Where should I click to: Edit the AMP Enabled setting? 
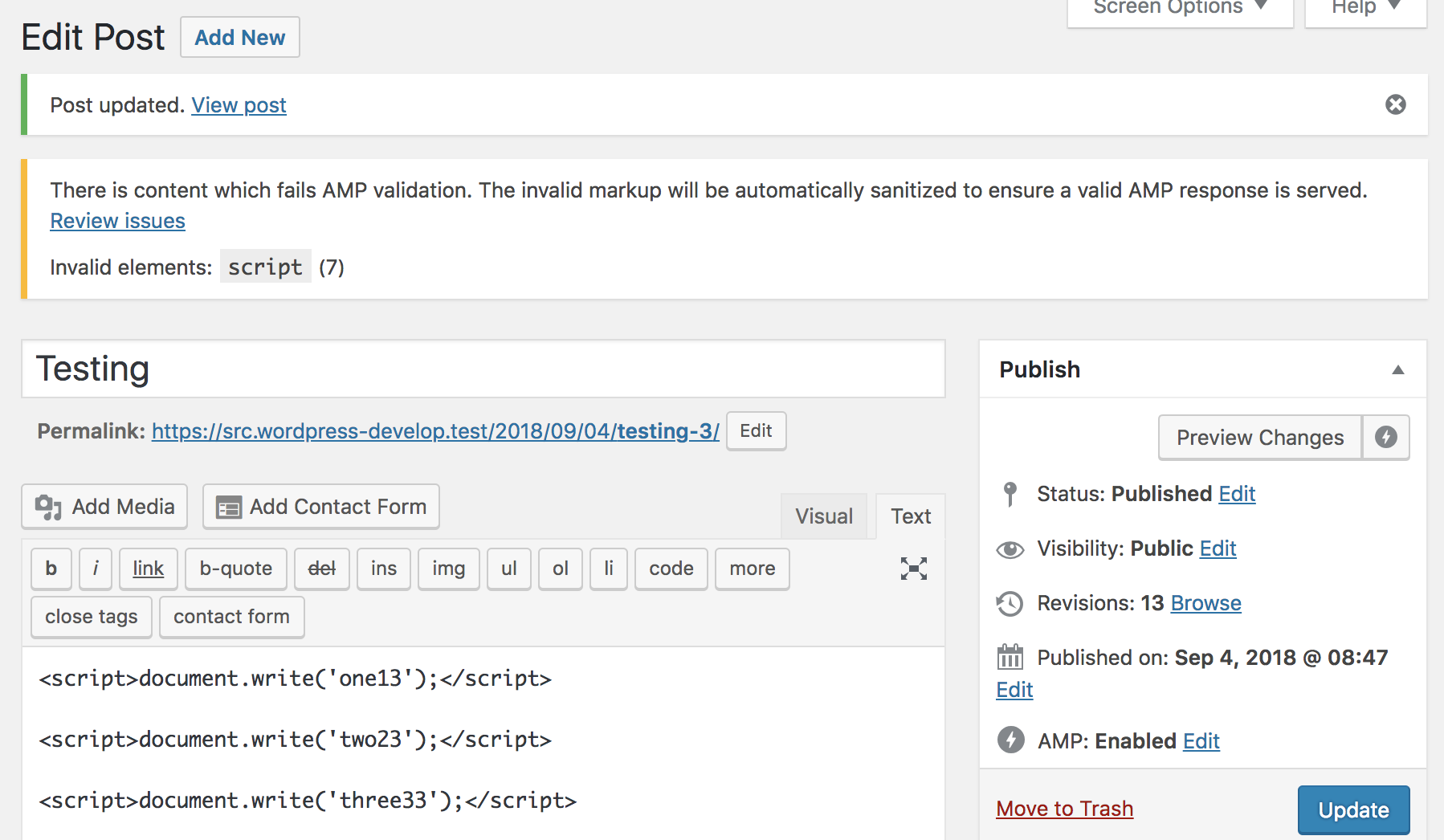click(x=1201, y=741)
